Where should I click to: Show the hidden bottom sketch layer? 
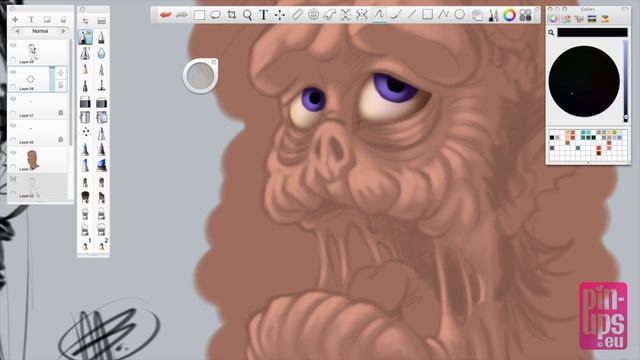(13, 179)
